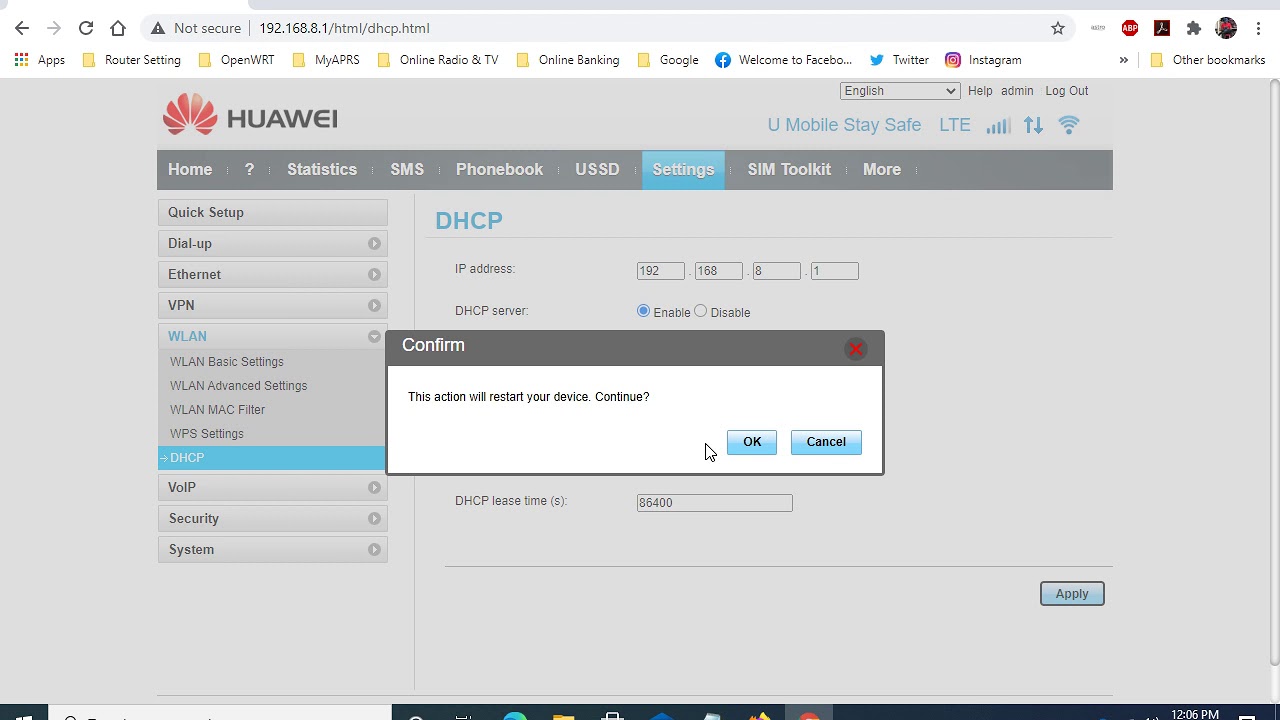Screen dimensions: 1280x720
Task: Open the Router Setting bookmark folder
Action: coord(131,60)
